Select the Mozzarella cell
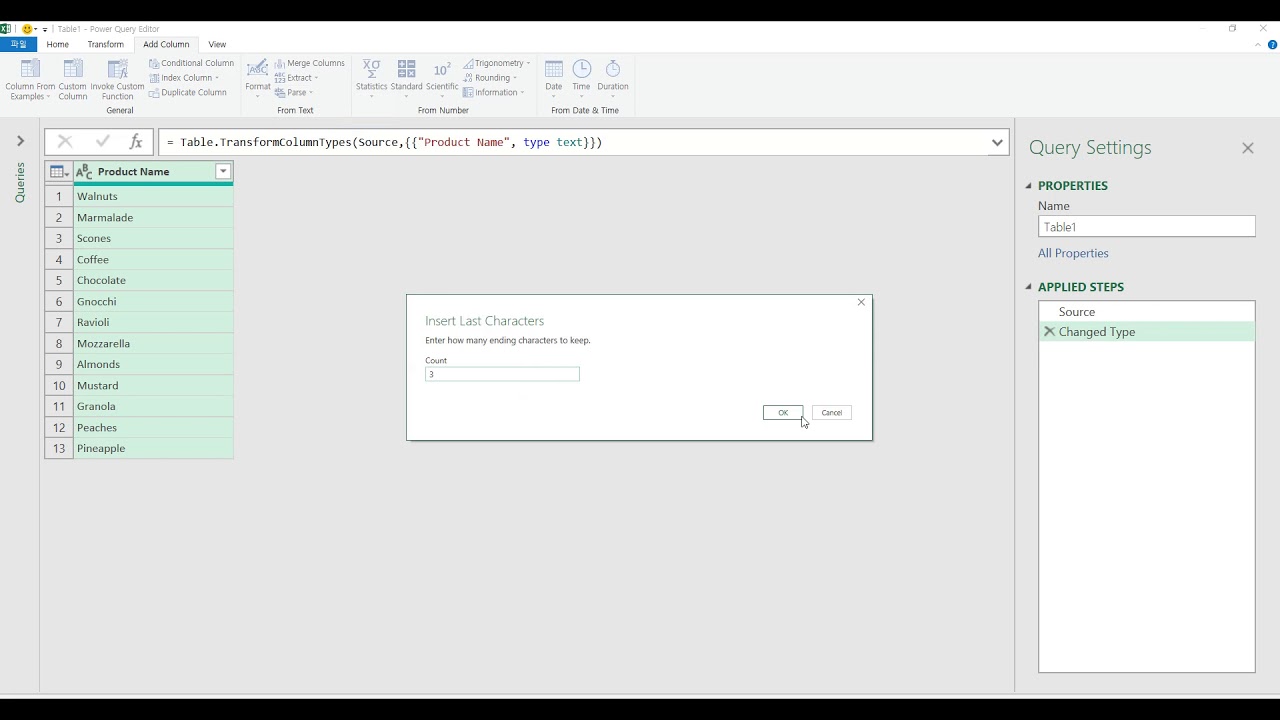Viewport: 1280px width, 720px height. click(153, 343)
